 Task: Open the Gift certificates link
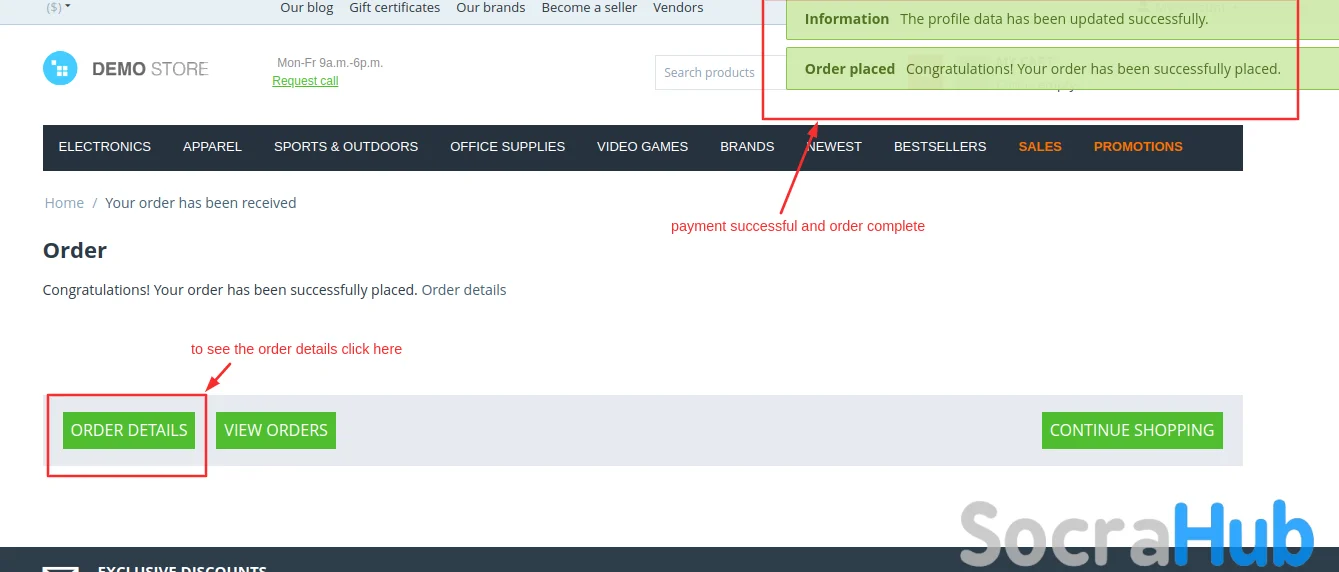[394, 8]
